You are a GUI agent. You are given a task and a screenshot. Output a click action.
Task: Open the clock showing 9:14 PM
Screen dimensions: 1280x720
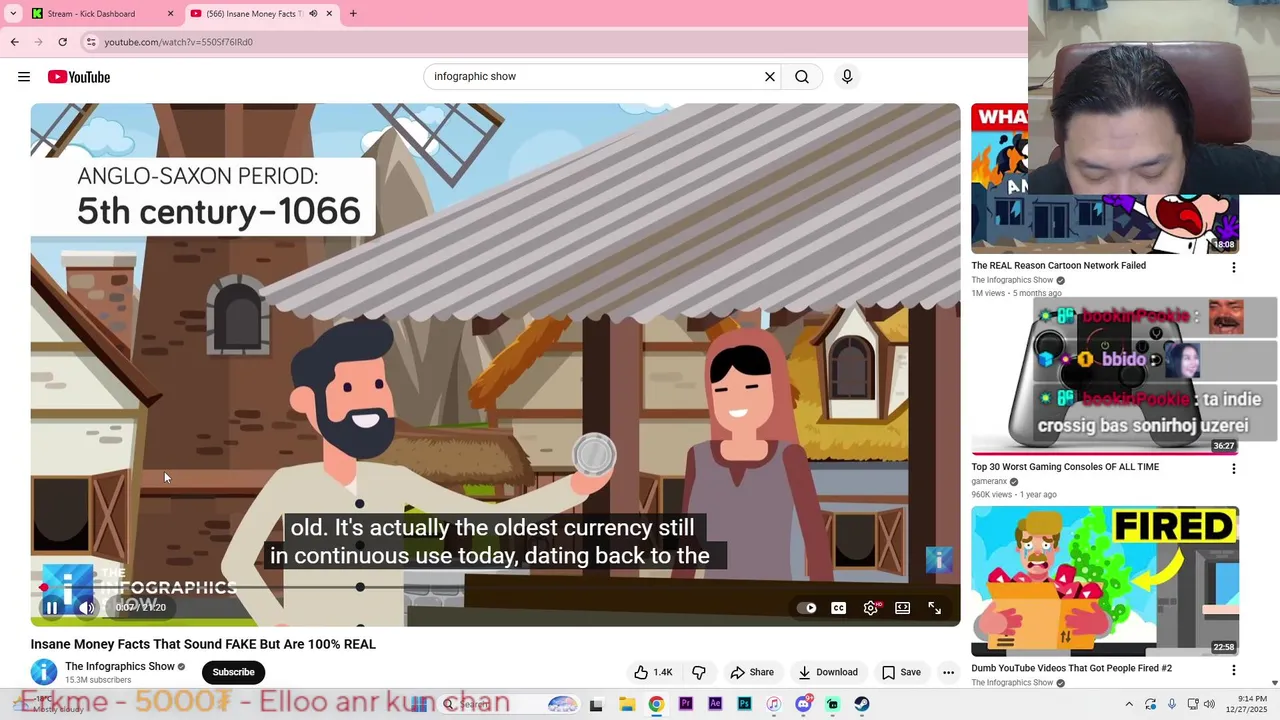click(1252, 704)
